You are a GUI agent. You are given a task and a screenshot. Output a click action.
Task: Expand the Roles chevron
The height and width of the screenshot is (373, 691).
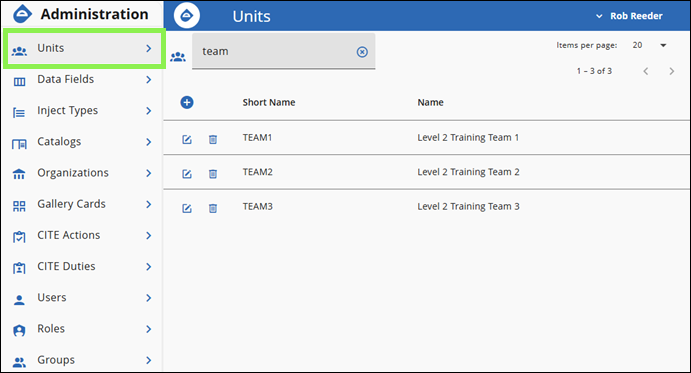[149, 329]
